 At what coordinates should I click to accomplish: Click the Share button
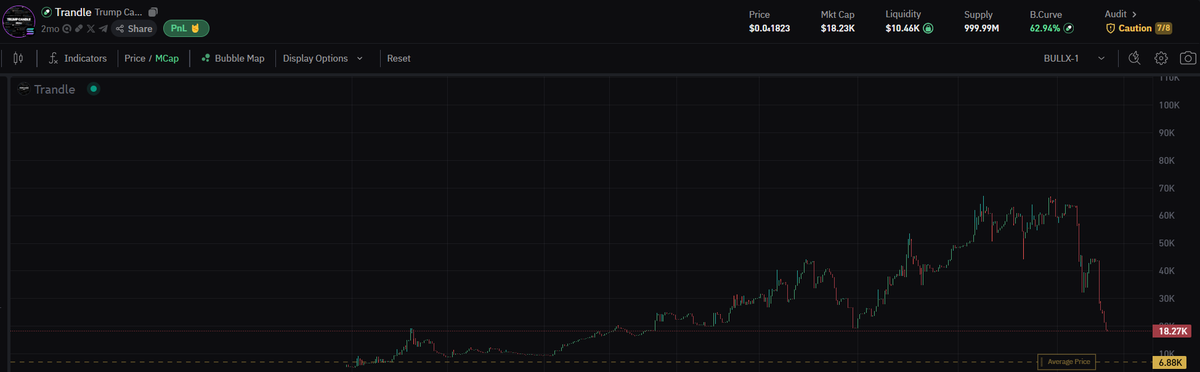pyautogui.click(x=134, y=29)
